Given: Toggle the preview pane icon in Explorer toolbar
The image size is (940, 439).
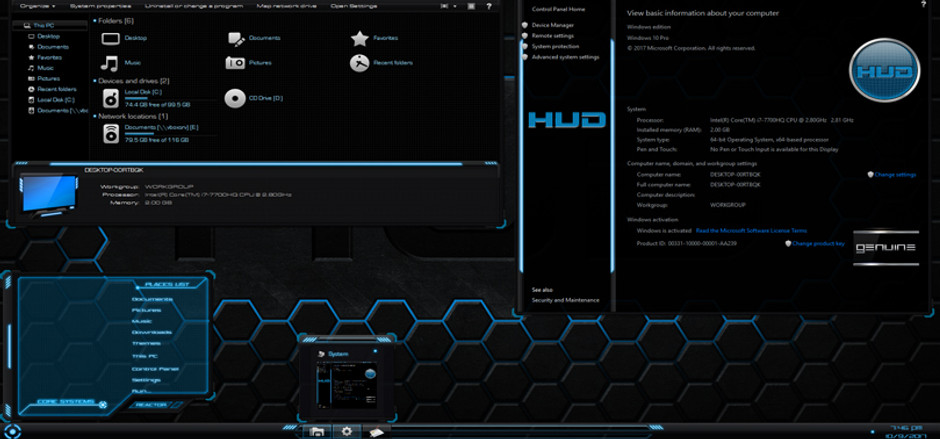Looking at the screenshot, I should (471, 6).
